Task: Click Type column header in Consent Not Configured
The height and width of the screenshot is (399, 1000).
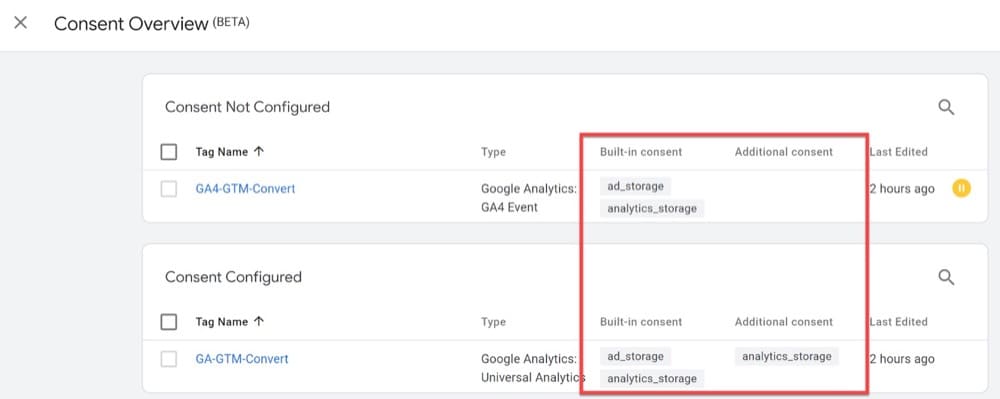Action: (493, 152)
